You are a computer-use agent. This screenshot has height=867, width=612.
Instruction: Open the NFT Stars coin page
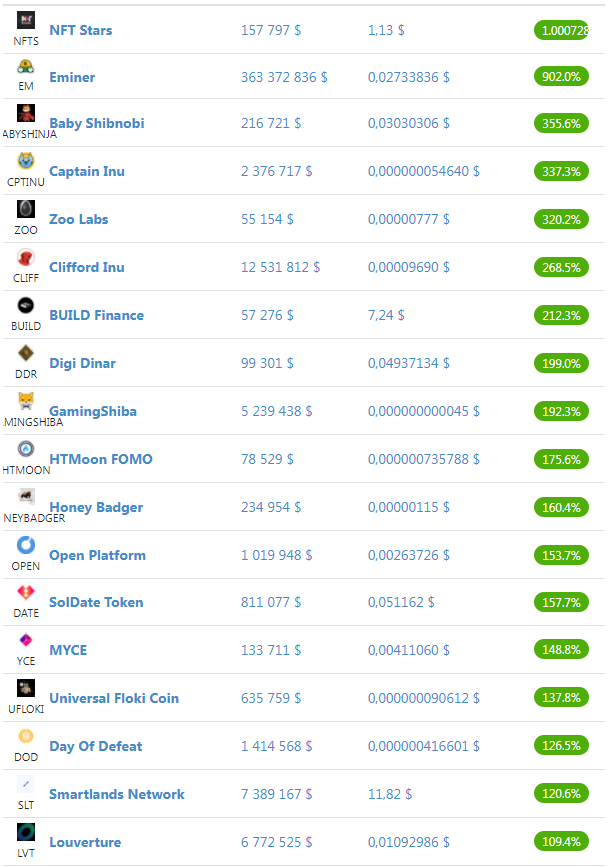pos(81,30)
